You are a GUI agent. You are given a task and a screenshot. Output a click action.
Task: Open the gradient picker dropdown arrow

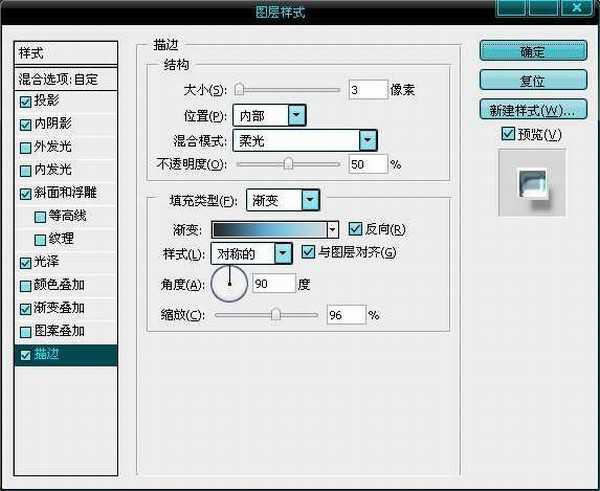point(333,229)
